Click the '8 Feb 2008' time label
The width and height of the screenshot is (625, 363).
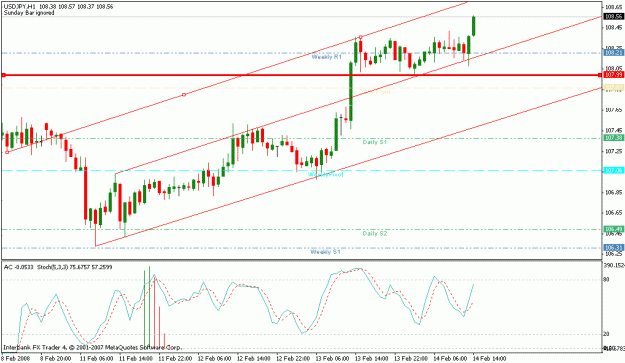click(15, 359)
